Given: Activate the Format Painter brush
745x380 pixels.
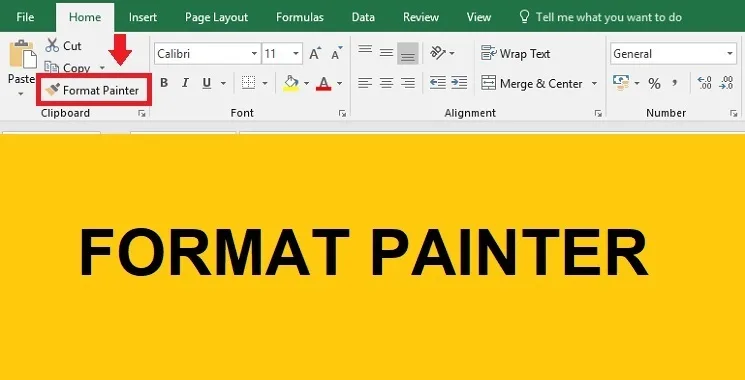Looking at the screenshot, I should tap(93, 90).
